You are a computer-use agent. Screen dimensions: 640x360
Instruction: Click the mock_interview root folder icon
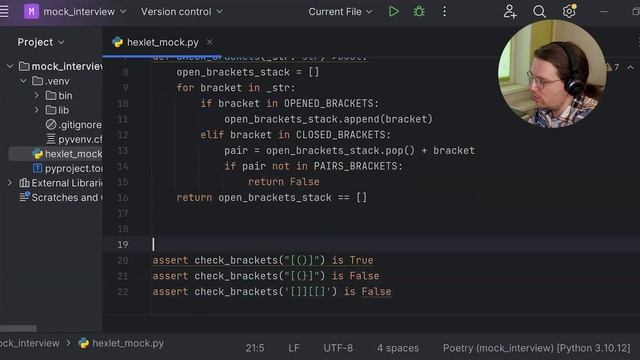point(24,66)
